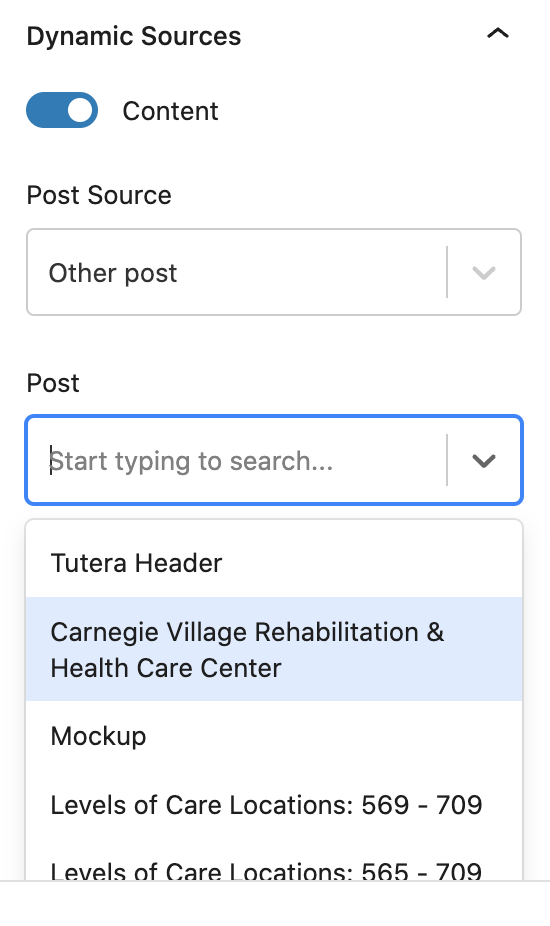
Task: Click the Content label beside the switch
Action: [x=170, y=111]
